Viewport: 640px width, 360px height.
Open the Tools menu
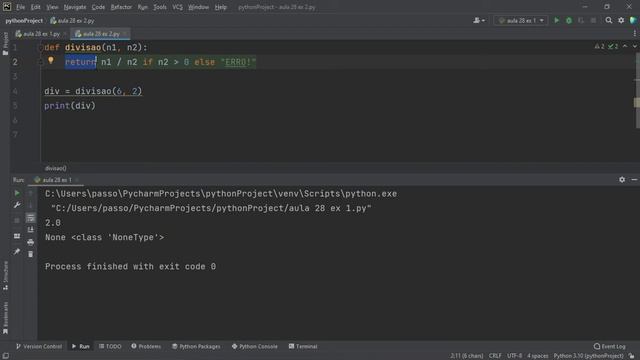(160, 7)
